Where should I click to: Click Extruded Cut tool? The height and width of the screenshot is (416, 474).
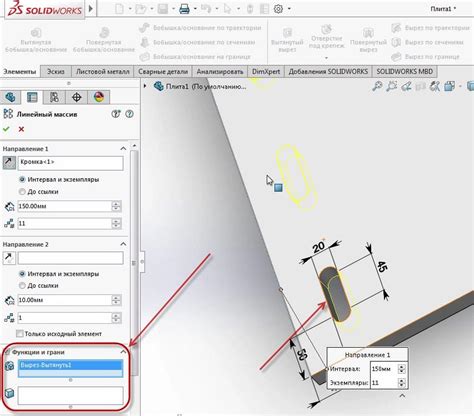[287, 40]
